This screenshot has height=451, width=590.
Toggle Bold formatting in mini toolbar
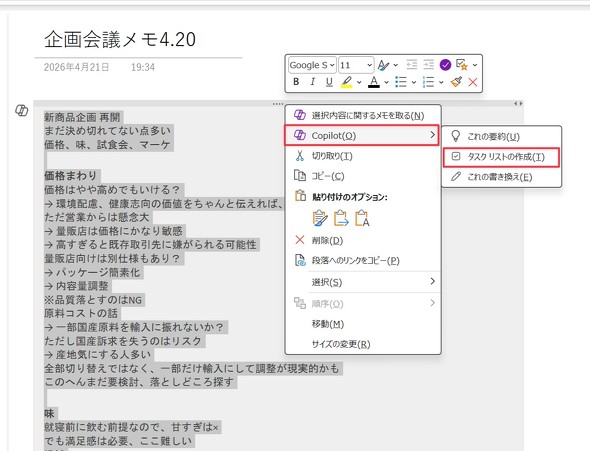(296, 82)
